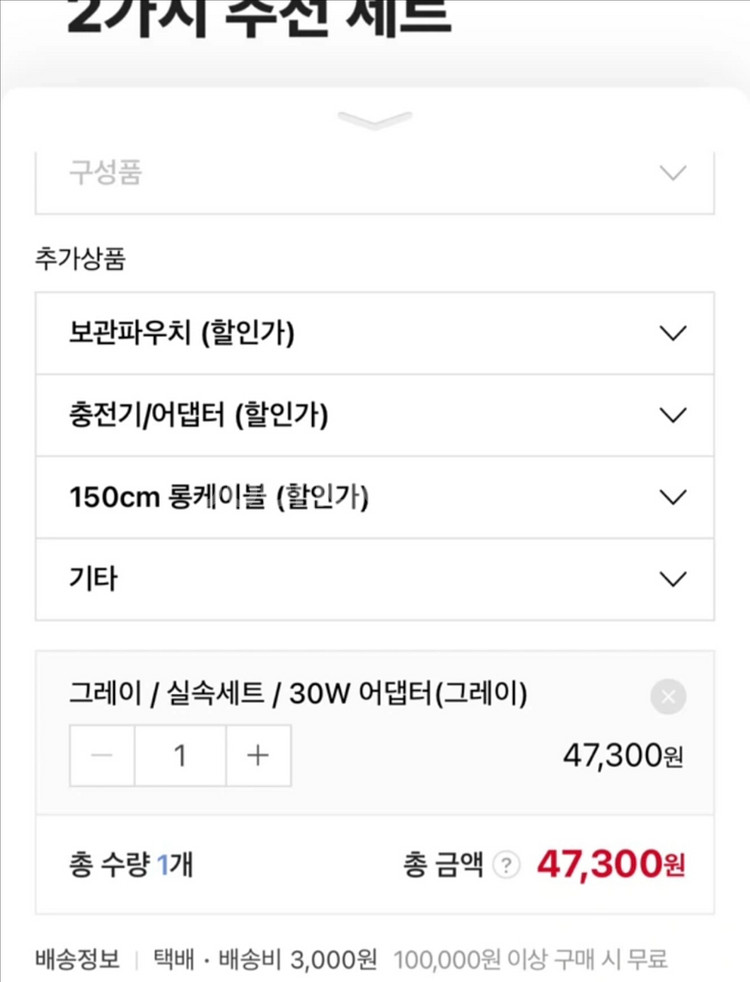Image resolution: width=750 pixels, height=982 pixels.
Task: Click the down arrow on the 보관파우치 row
Action: click(674, 333)
